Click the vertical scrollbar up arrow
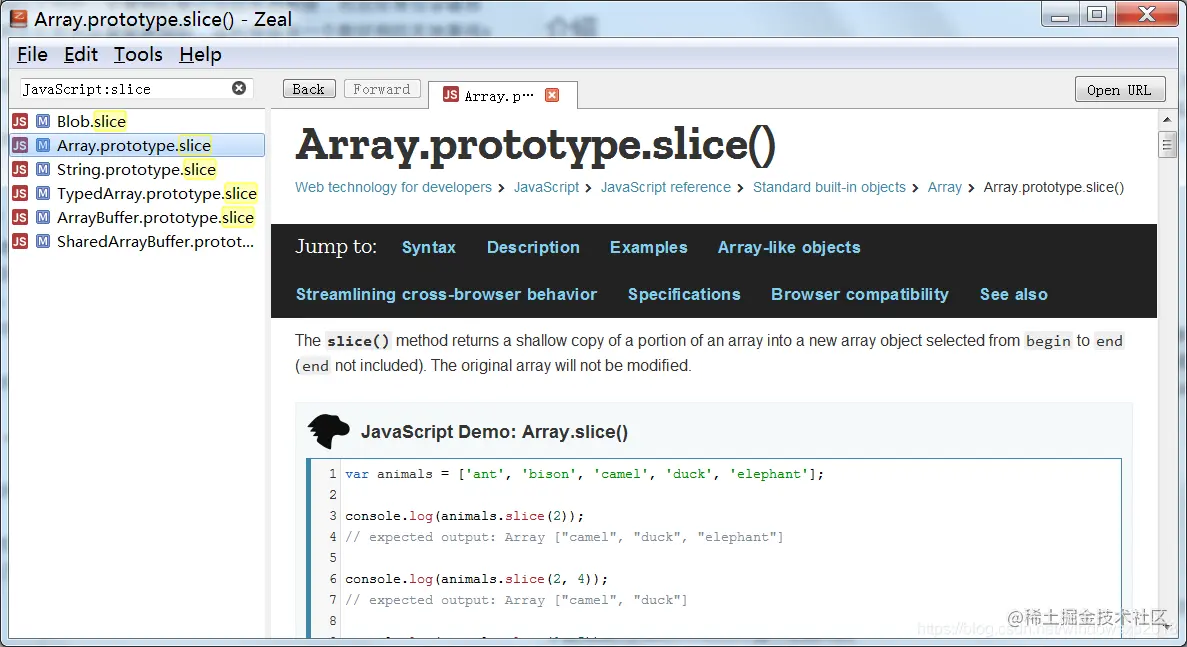The width and height of the screenshot is (1187, 647). pyautogui.click(x=1167, y=120)
